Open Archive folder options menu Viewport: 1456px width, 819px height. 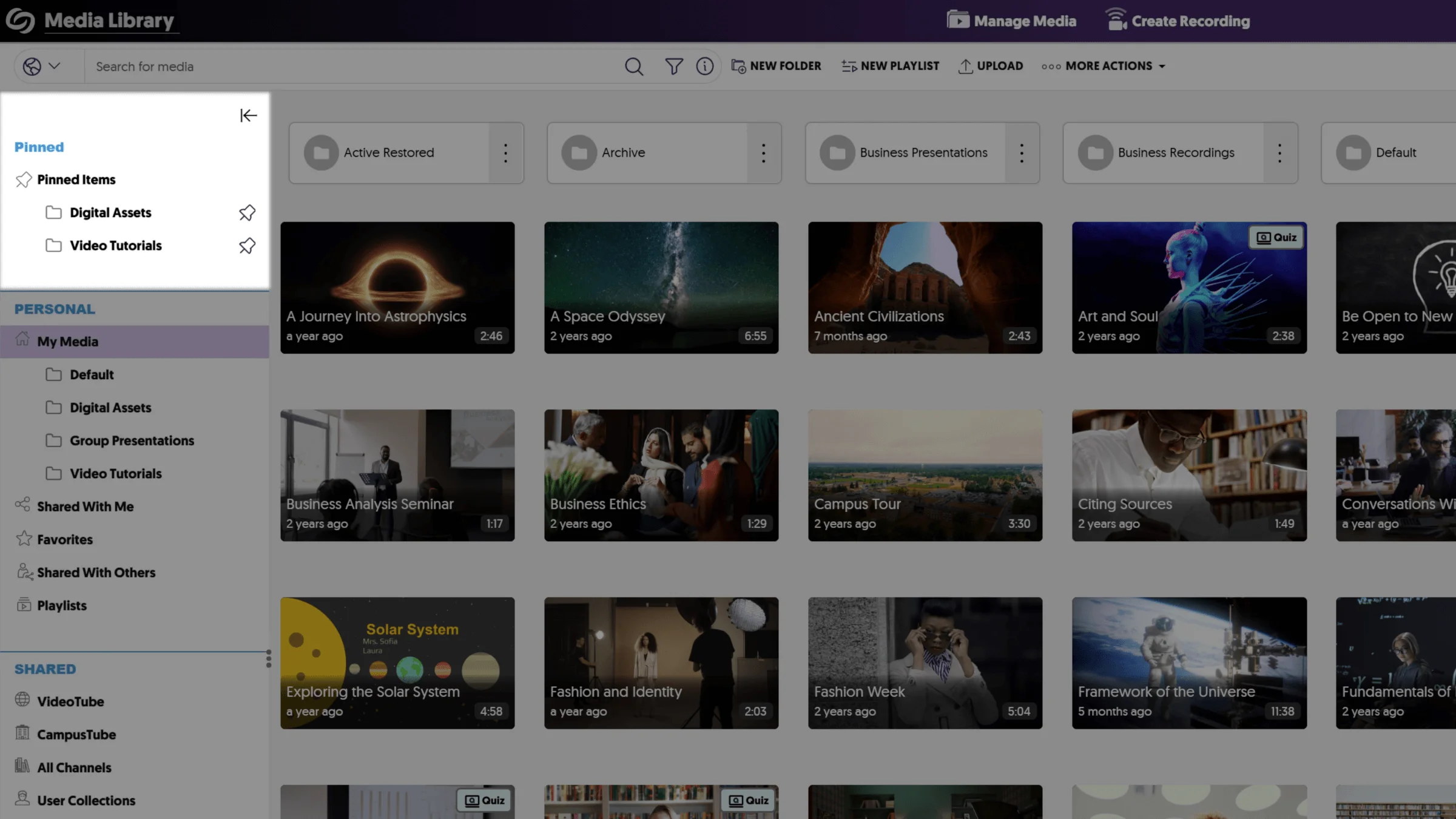(764, 153)
